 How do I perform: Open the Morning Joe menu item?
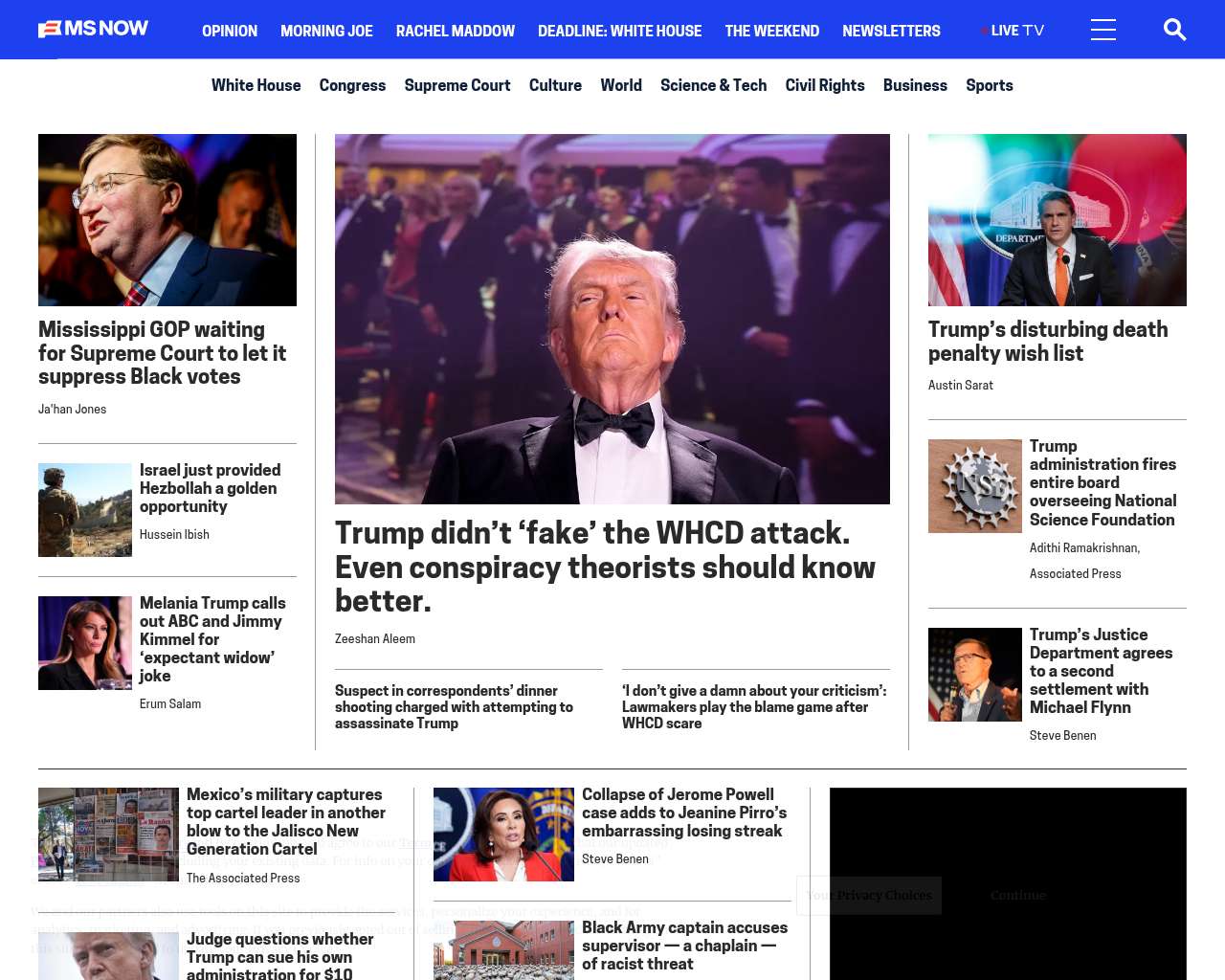click(326, 31)
